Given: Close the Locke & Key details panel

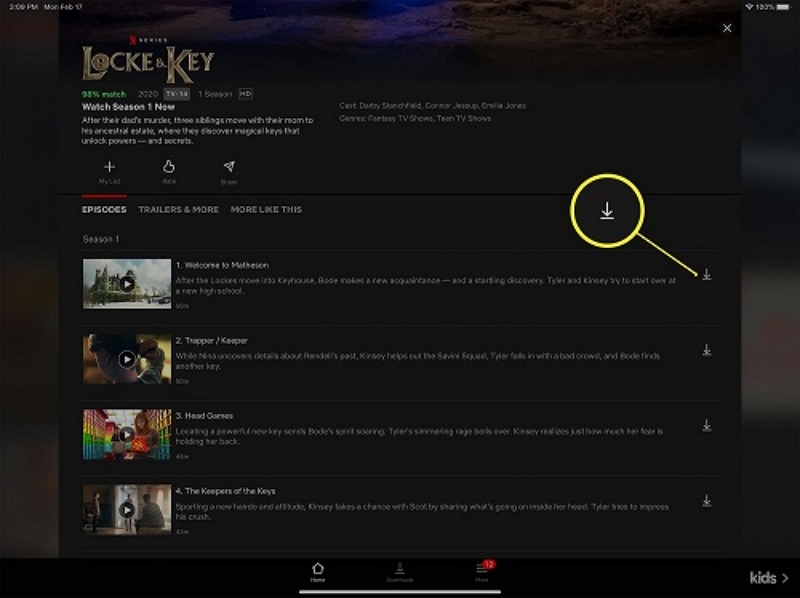Looking at the screenshot, I should click(x=727, y=29).
